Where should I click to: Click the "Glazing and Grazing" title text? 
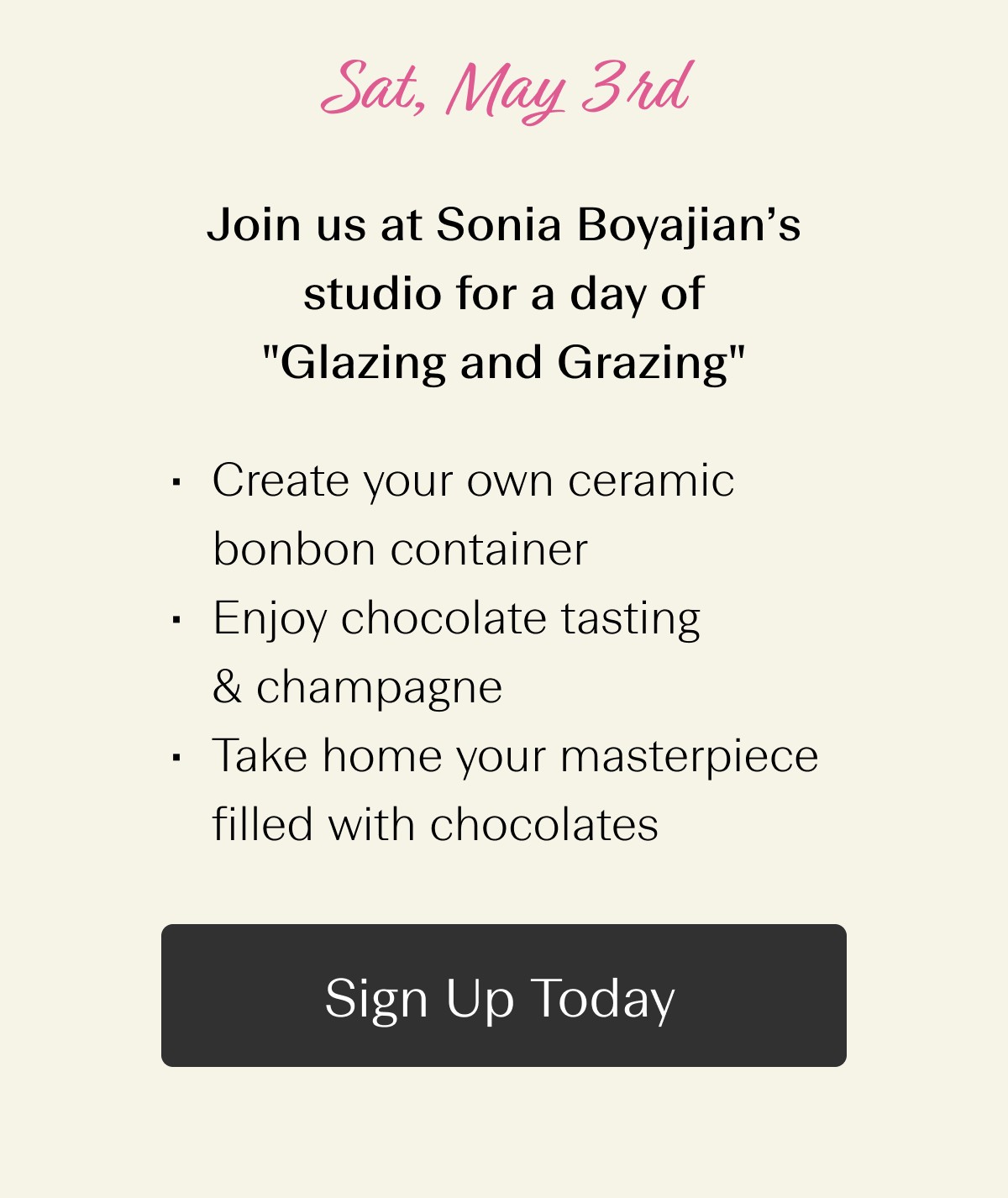(504, 363)
